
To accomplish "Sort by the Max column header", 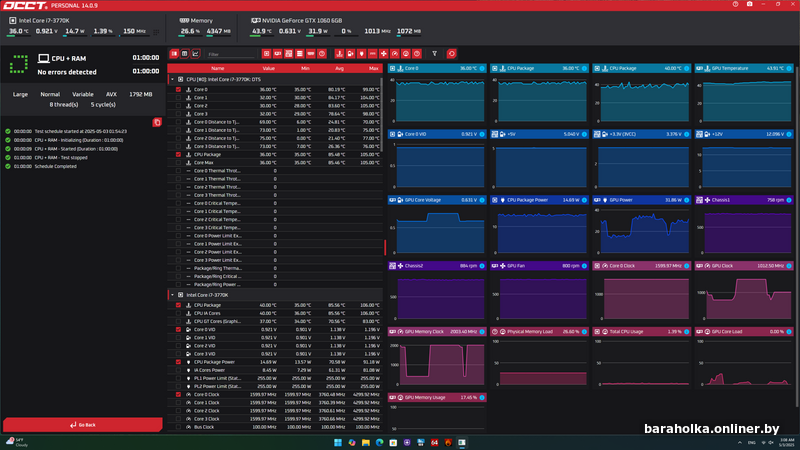I will [x=373, y=68].
